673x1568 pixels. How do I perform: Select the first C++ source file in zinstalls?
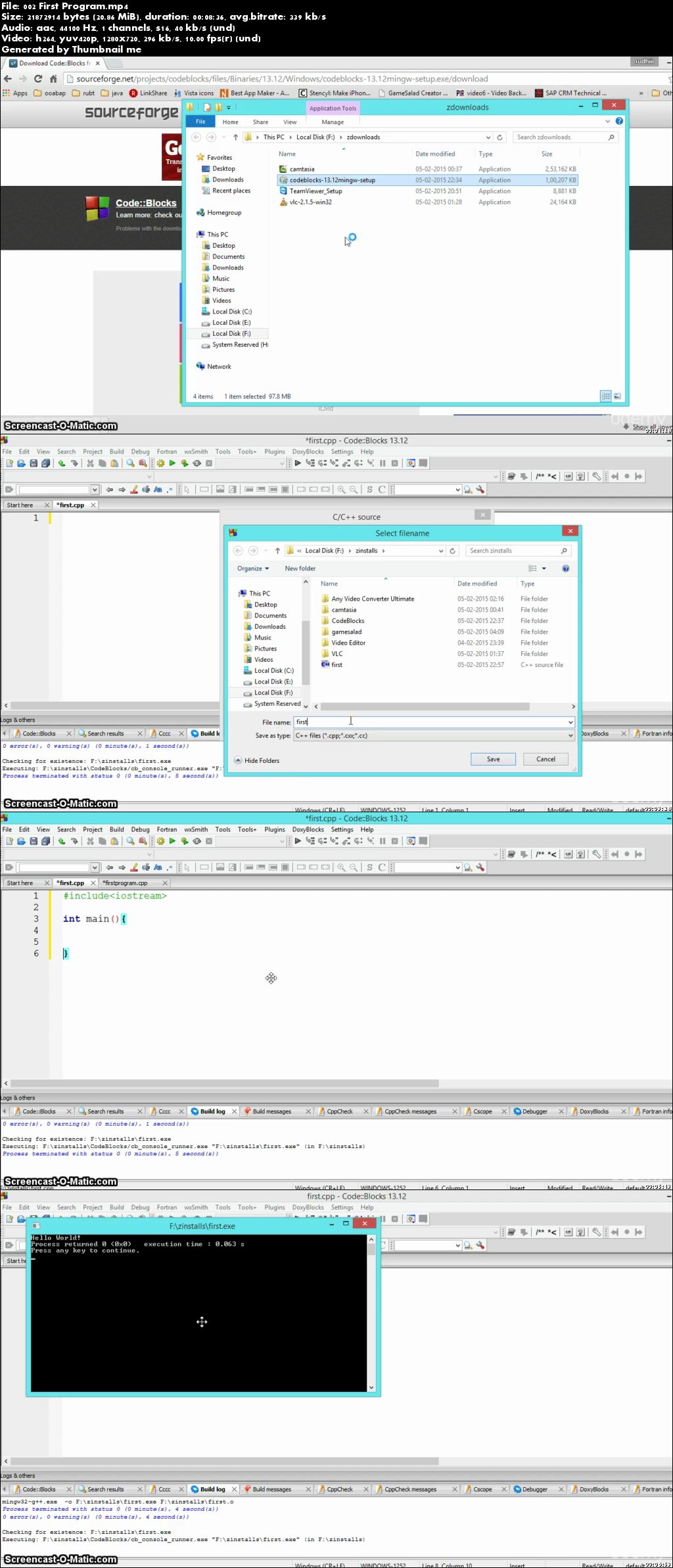coord(336,665)
